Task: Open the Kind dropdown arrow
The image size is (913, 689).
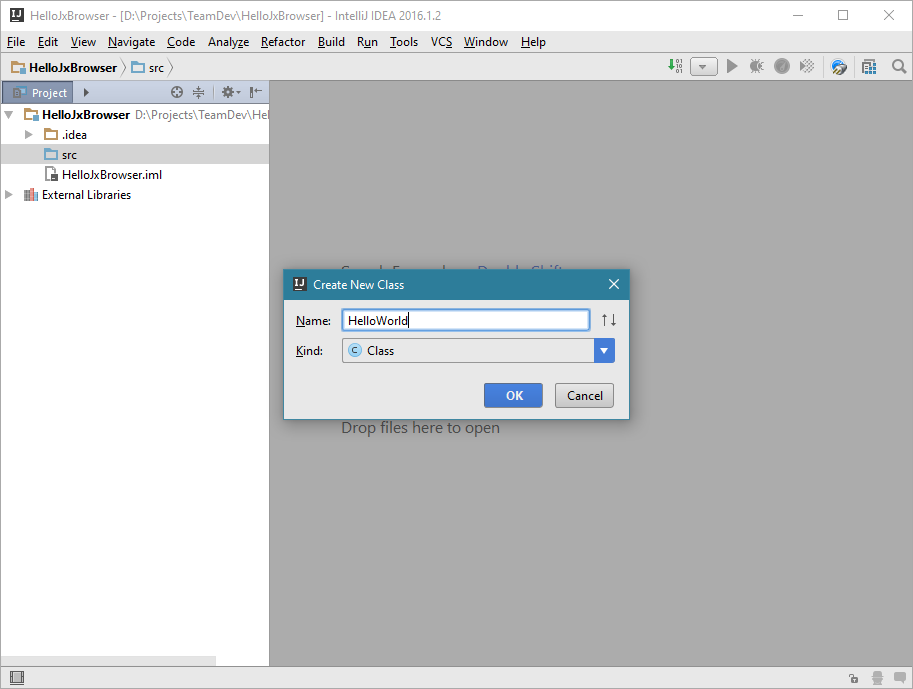Action: click(x=604, y=351)
